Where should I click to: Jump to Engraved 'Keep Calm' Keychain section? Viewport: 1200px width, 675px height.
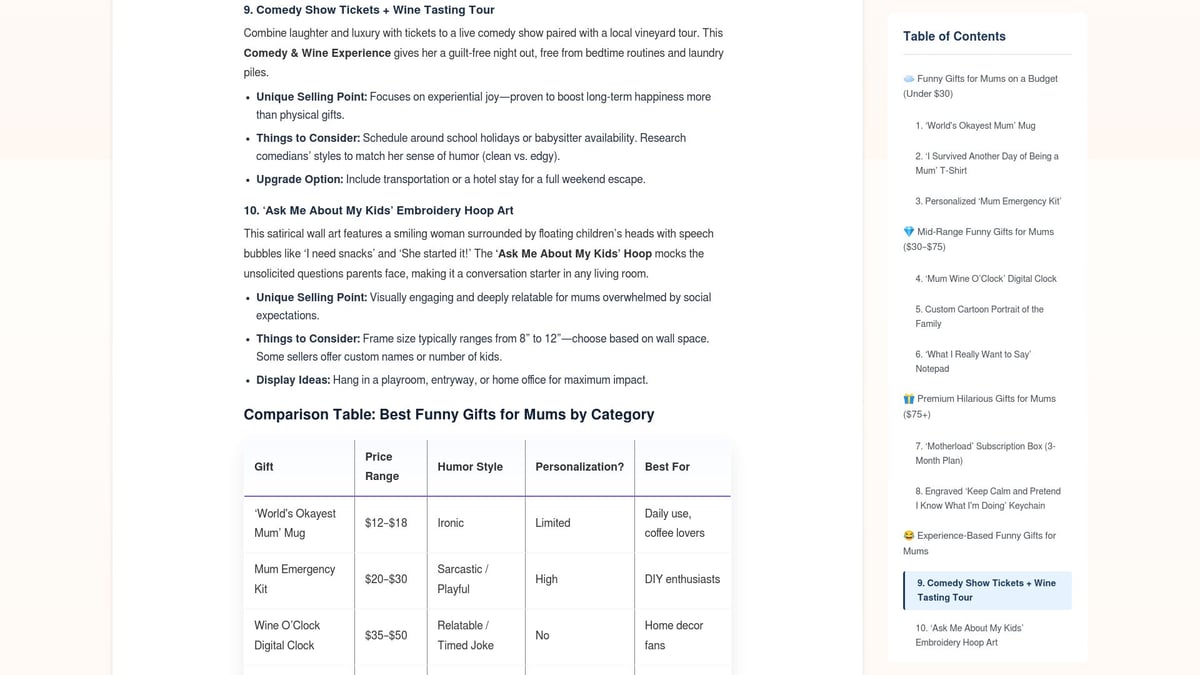point(988,498)
